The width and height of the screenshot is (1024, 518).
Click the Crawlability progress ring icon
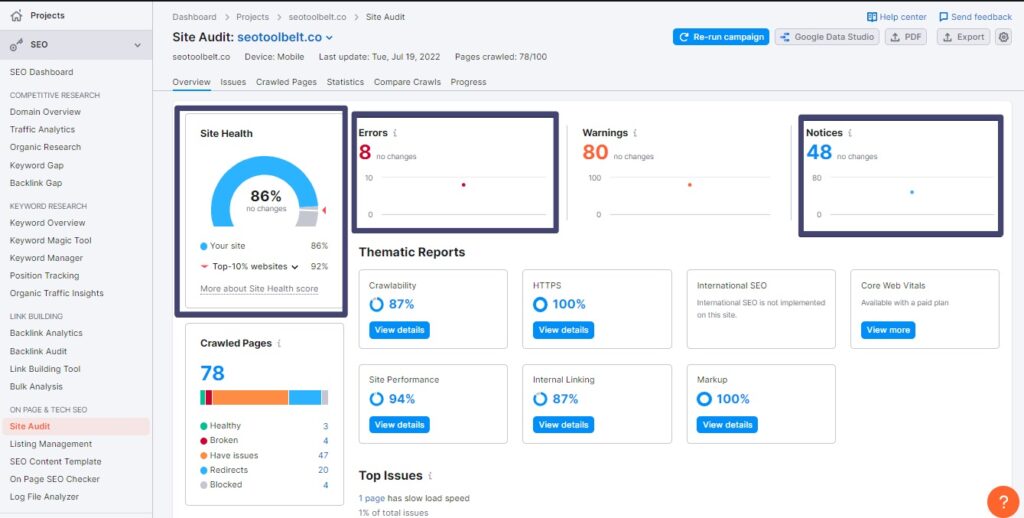[x=376, y=304]
